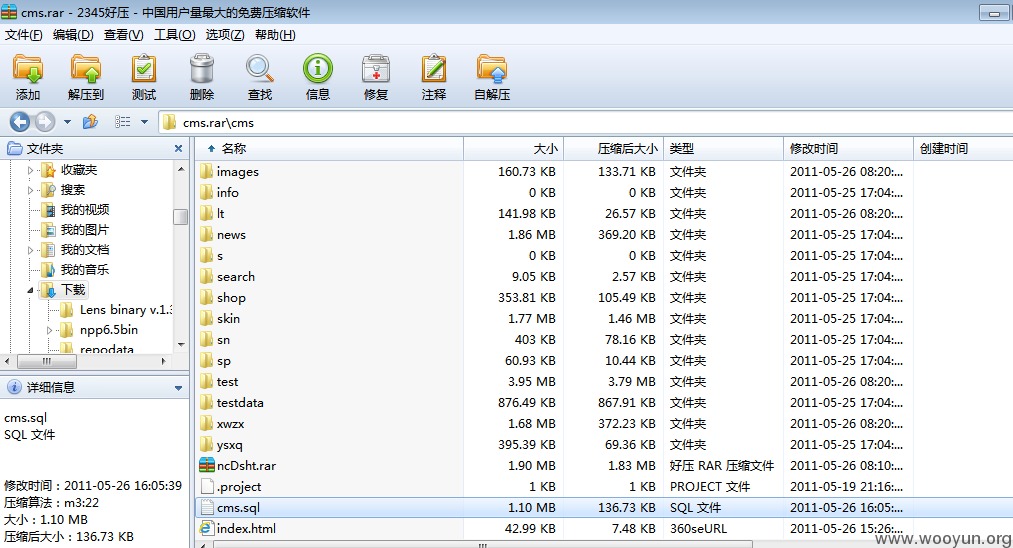The image size is (1013, 548).
Task: Open the 选项(Z) menu
Action: point(225,35)
